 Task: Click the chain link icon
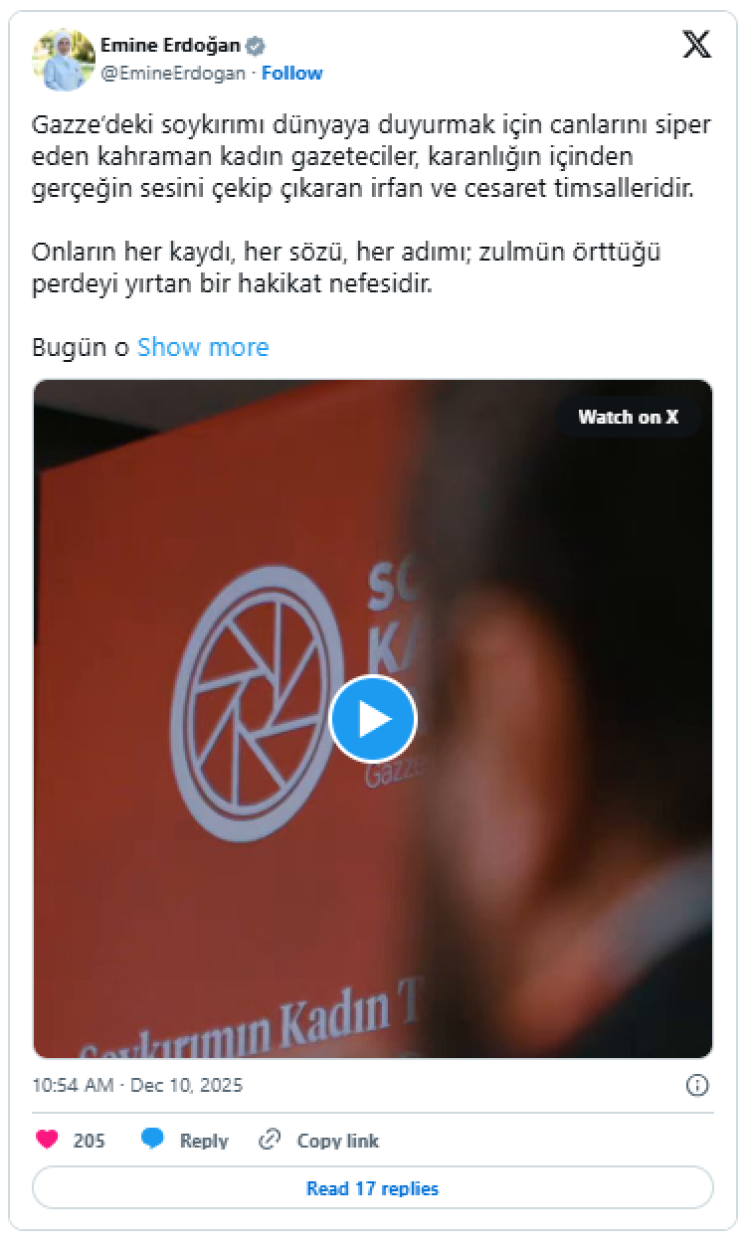click(x=269, y=1140)
